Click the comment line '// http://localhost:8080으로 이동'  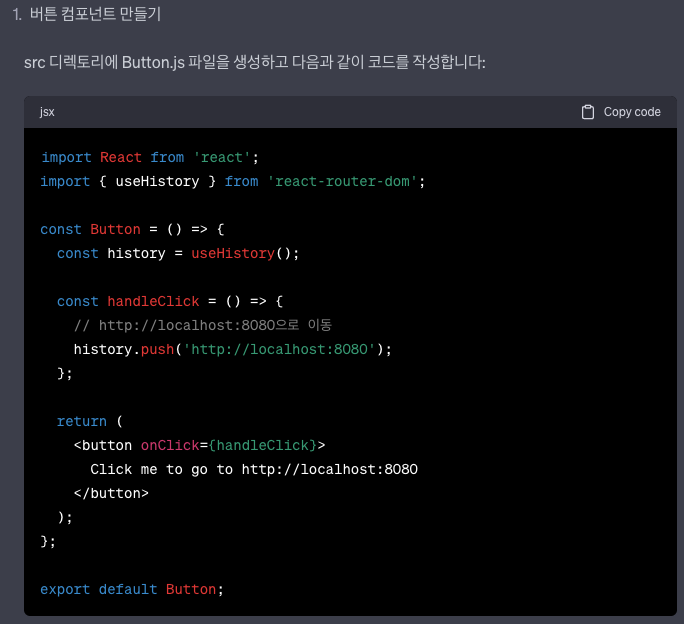pos(203,325)
